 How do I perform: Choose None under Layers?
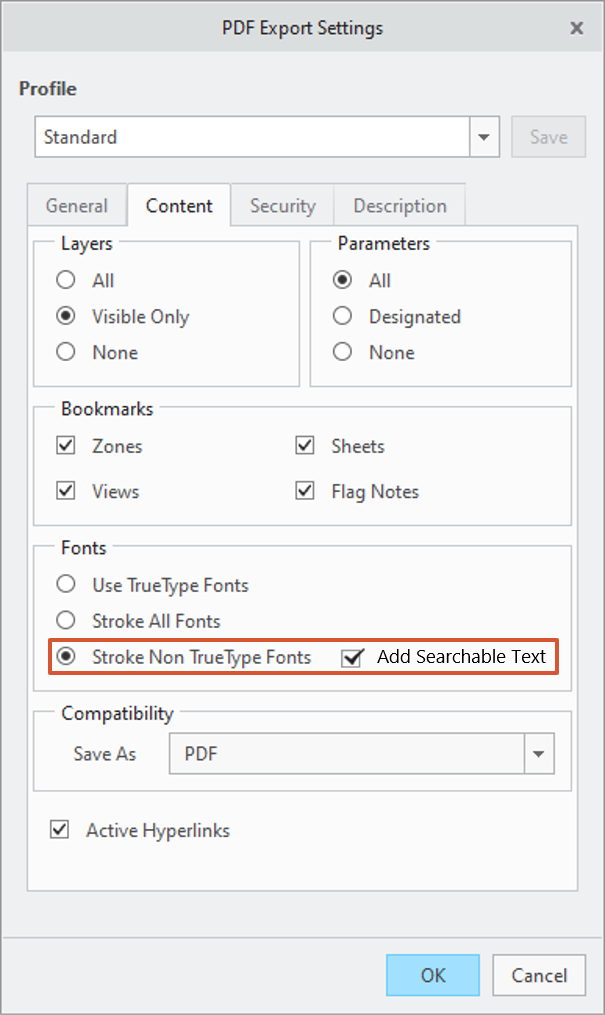coord(66,353)
